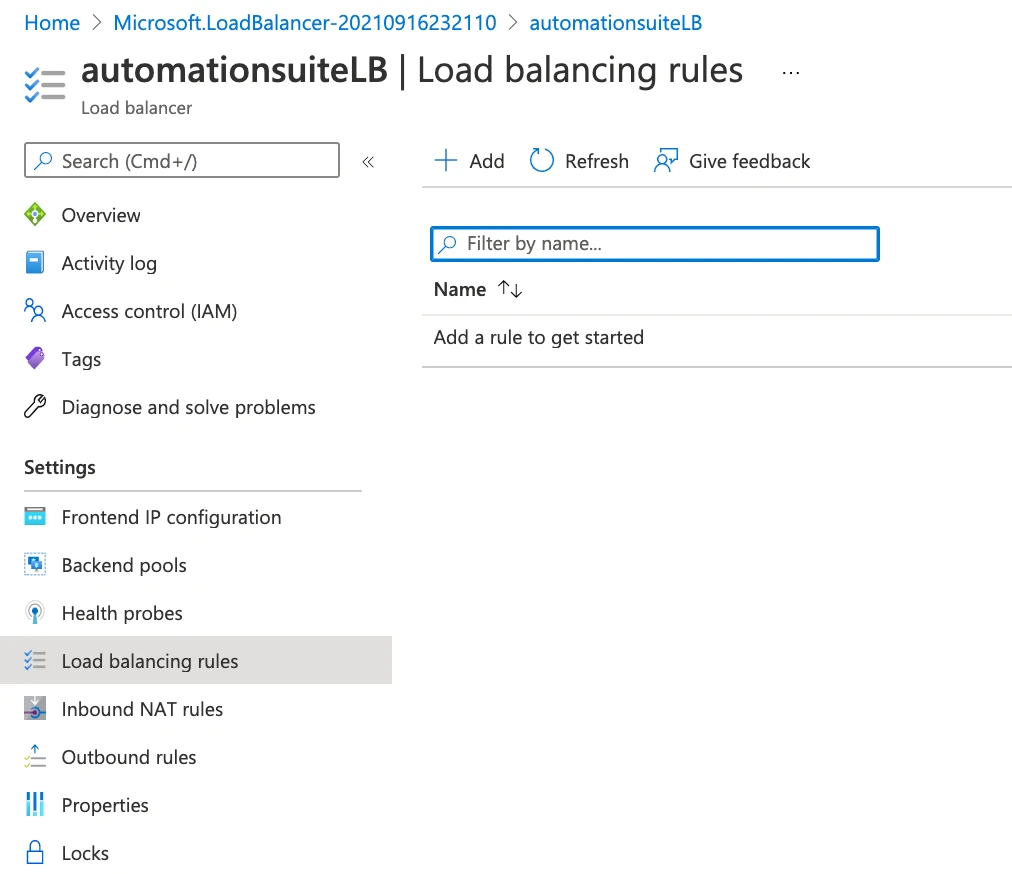Click the purple Tags icon
Viewport: 1012px width, 874px height.
coord(35,358)
